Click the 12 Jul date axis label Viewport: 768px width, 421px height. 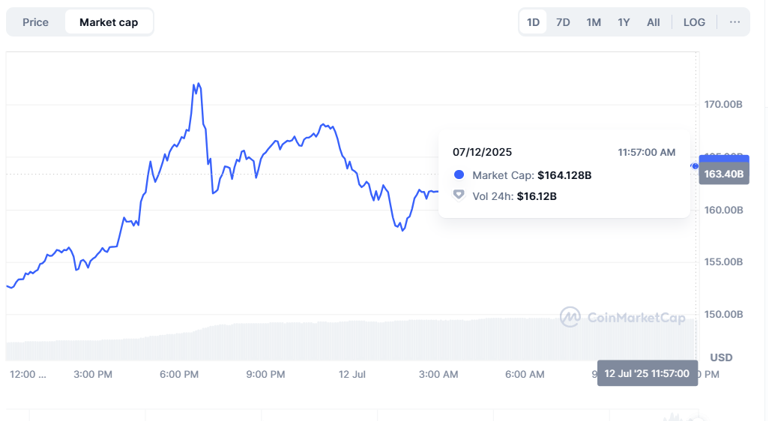tap(352, 375)
